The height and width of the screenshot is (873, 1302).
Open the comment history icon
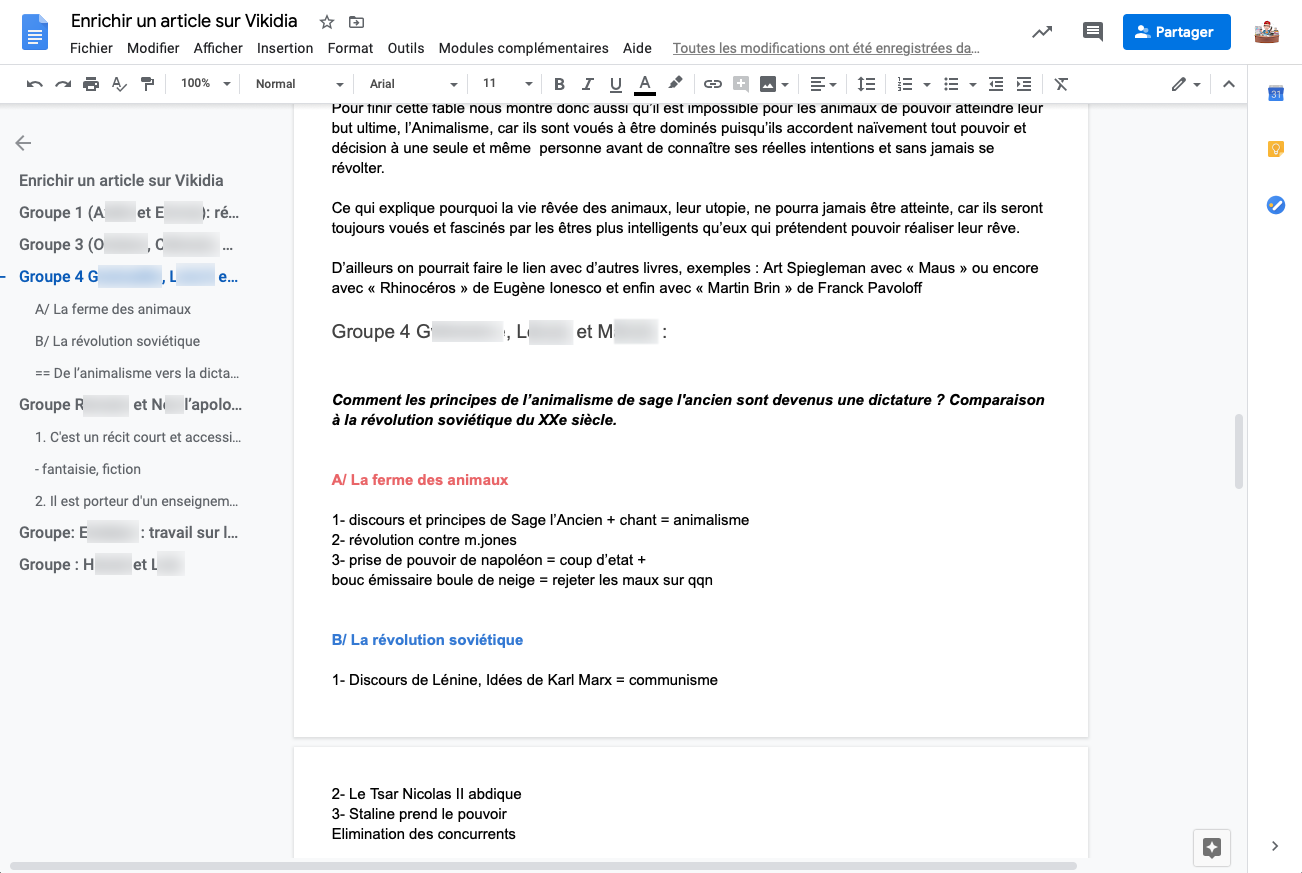point(1093,32)
